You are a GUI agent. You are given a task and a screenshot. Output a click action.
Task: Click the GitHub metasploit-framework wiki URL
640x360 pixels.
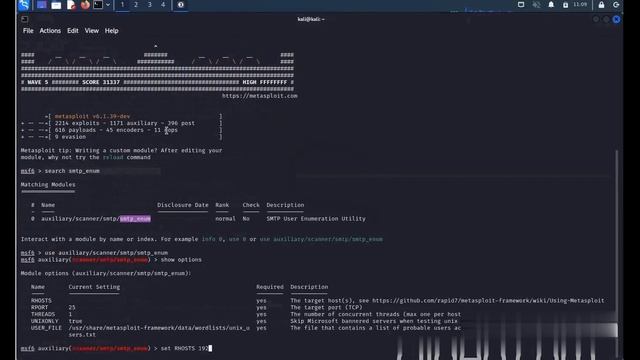(x=488, y=301)
